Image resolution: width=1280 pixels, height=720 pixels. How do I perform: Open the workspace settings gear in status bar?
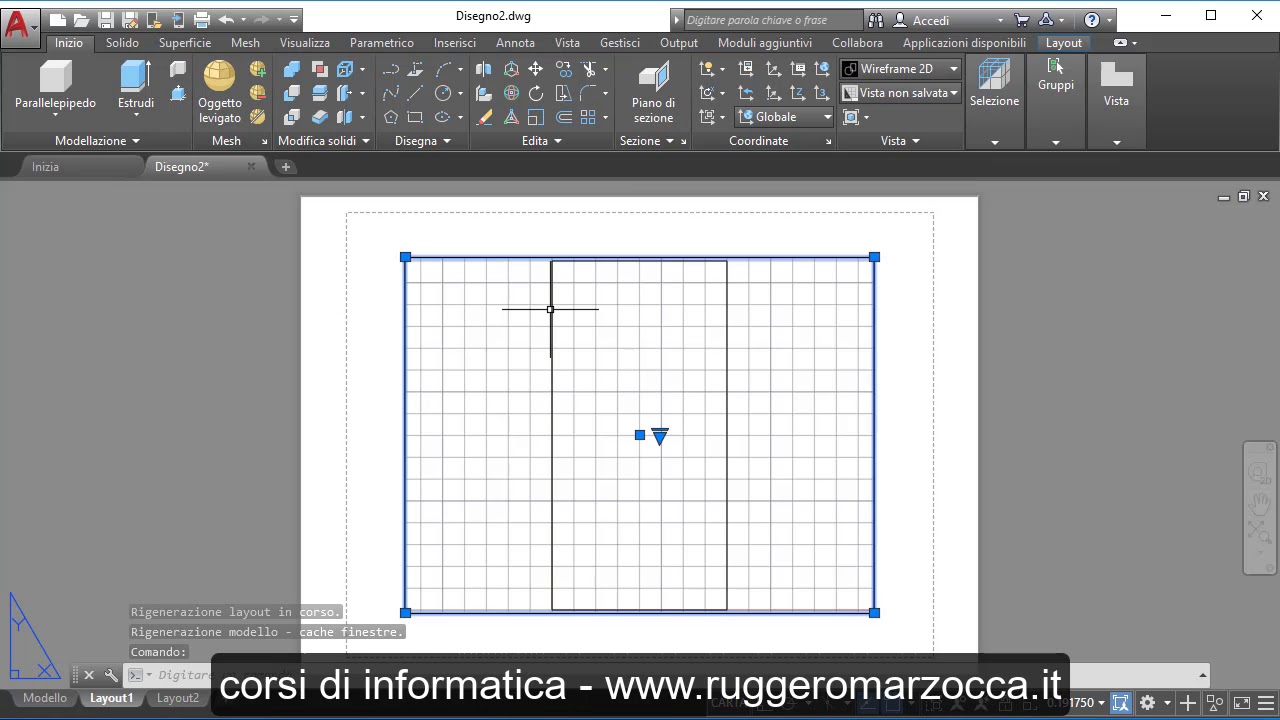coord(1148,703)
